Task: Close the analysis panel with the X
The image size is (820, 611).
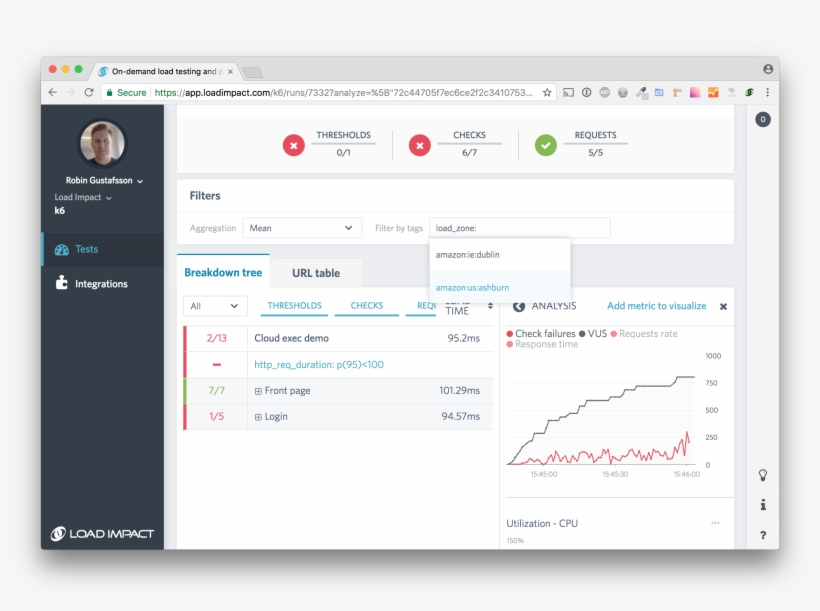Action: click(723, 307)
